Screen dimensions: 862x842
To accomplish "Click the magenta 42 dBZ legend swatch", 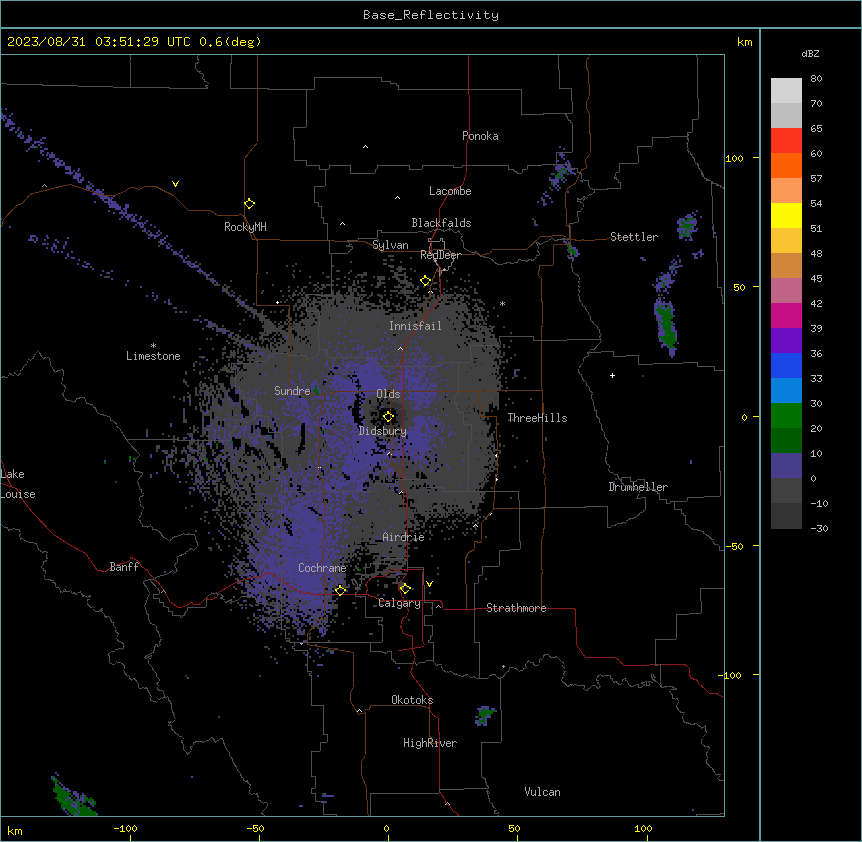I will [x=786, y=315].
